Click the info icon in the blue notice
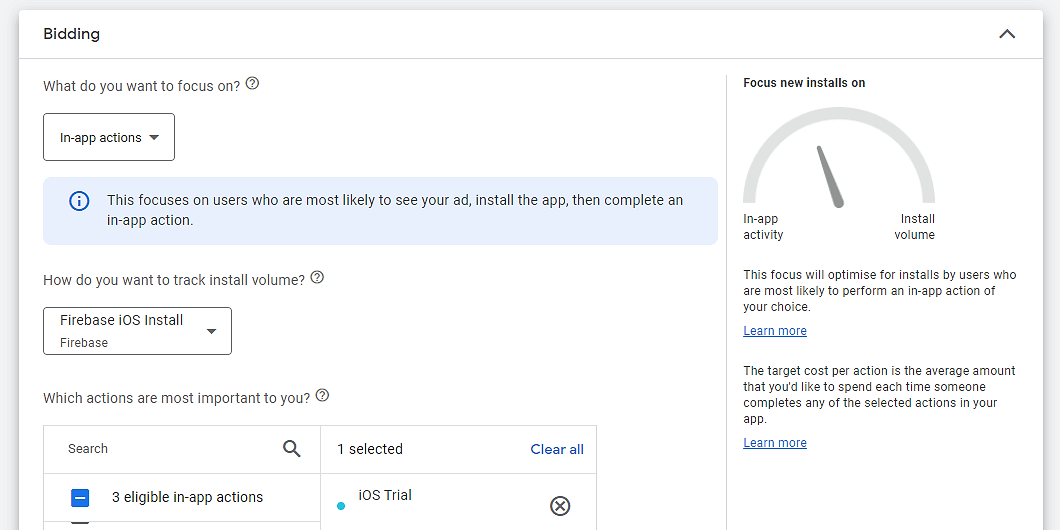The height and width of the screenshot is (530, 1060). (79, 201)
